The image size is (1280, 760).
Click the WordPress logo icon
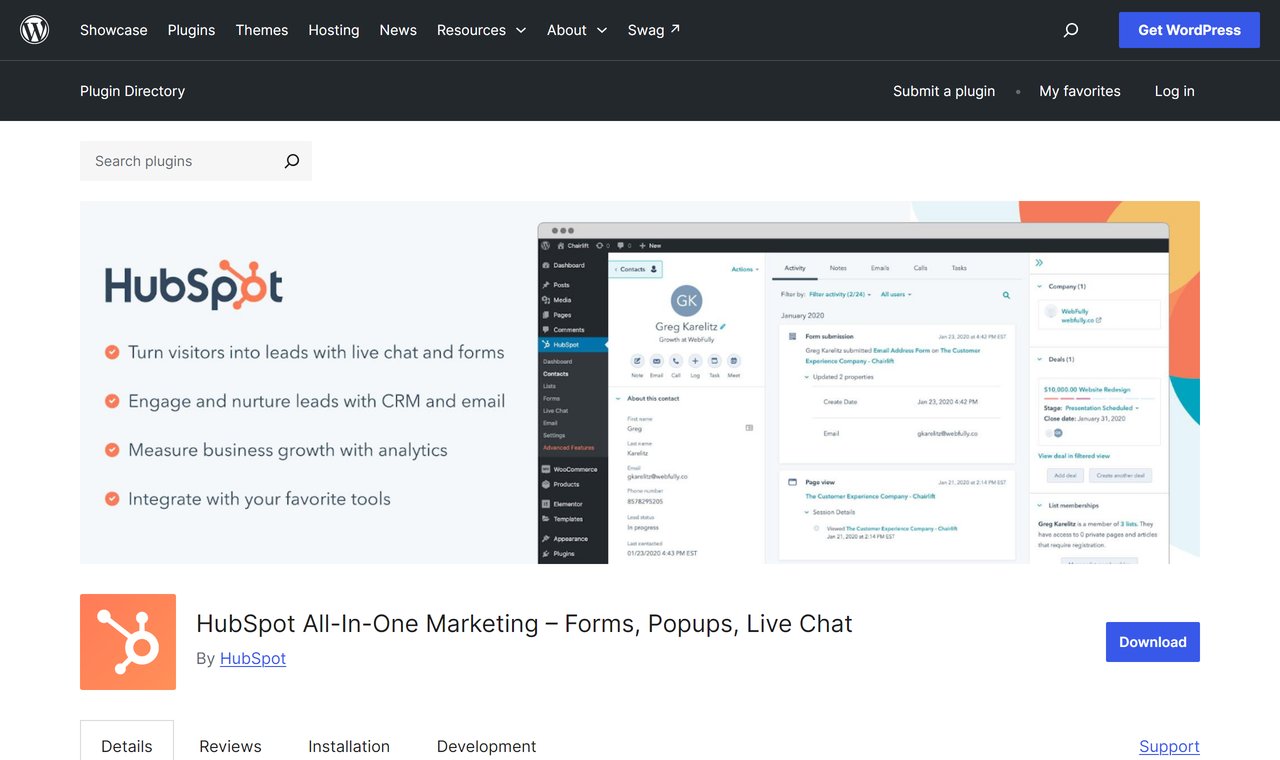pyautogui.click(x=35, y=30)
